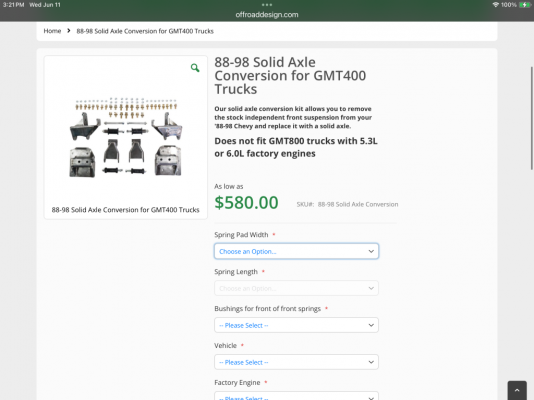Click the breadcrumb chevron arrow after Home

(69, 31)
